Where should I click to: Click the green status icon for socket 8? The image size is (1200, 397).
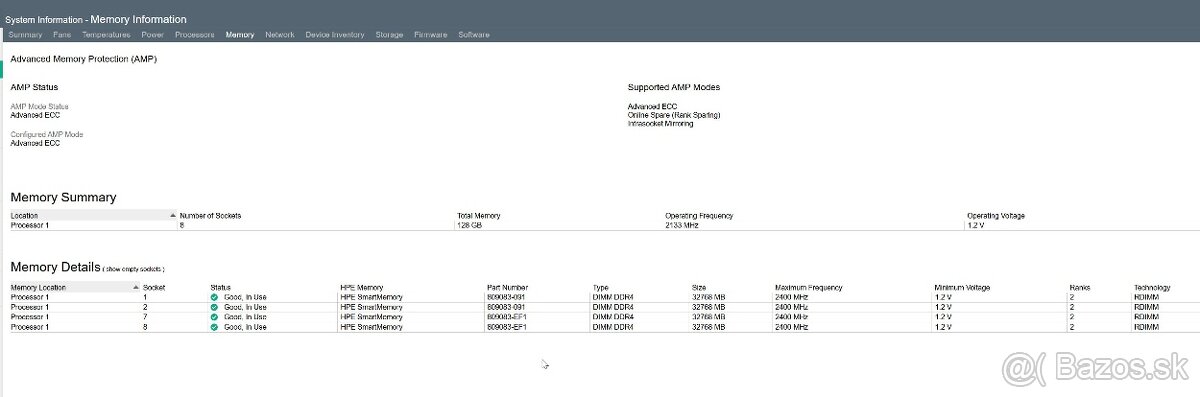(x=214, y=327)
